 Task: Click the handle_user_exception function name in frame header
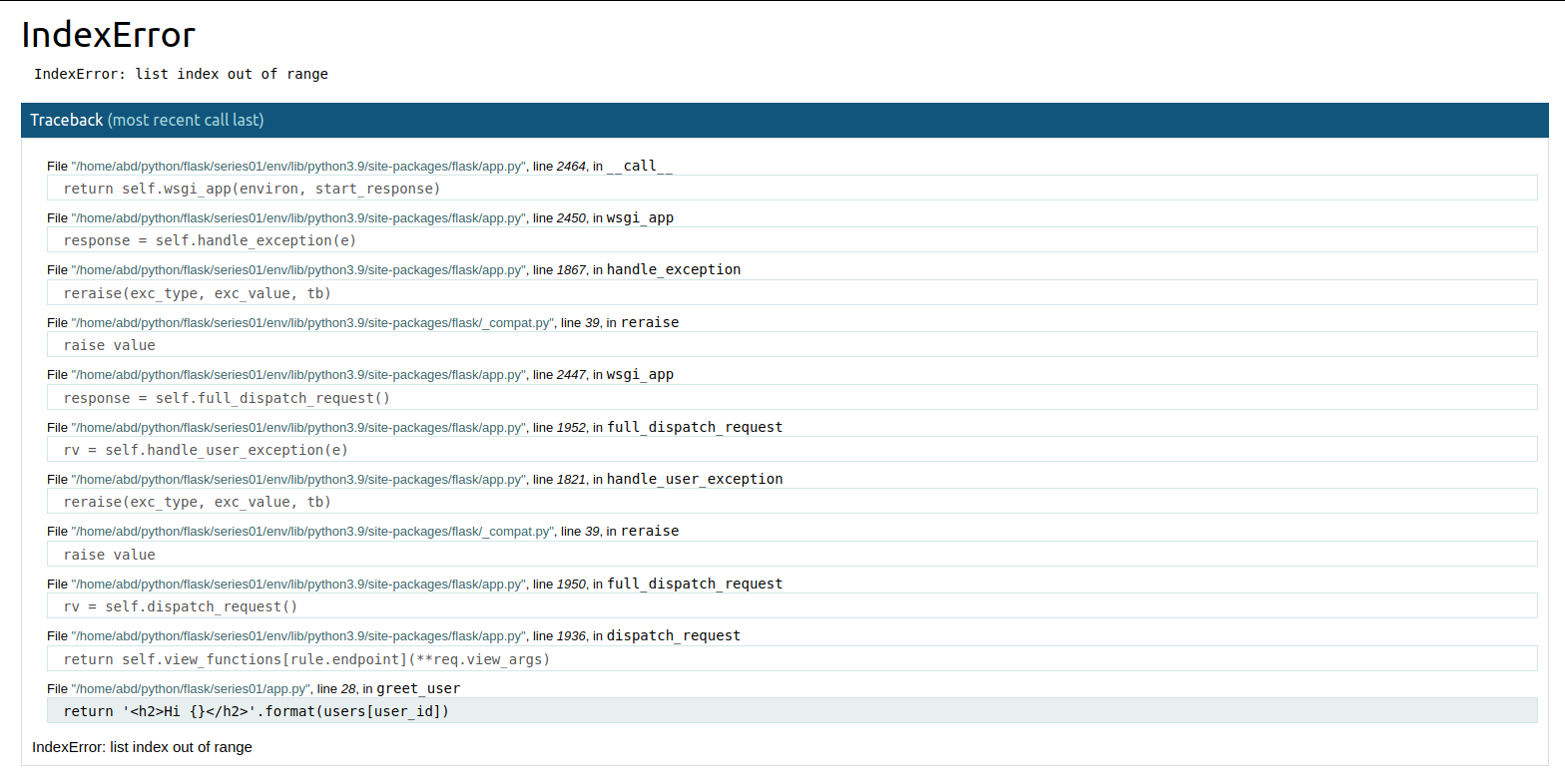[x=695, y=479]
